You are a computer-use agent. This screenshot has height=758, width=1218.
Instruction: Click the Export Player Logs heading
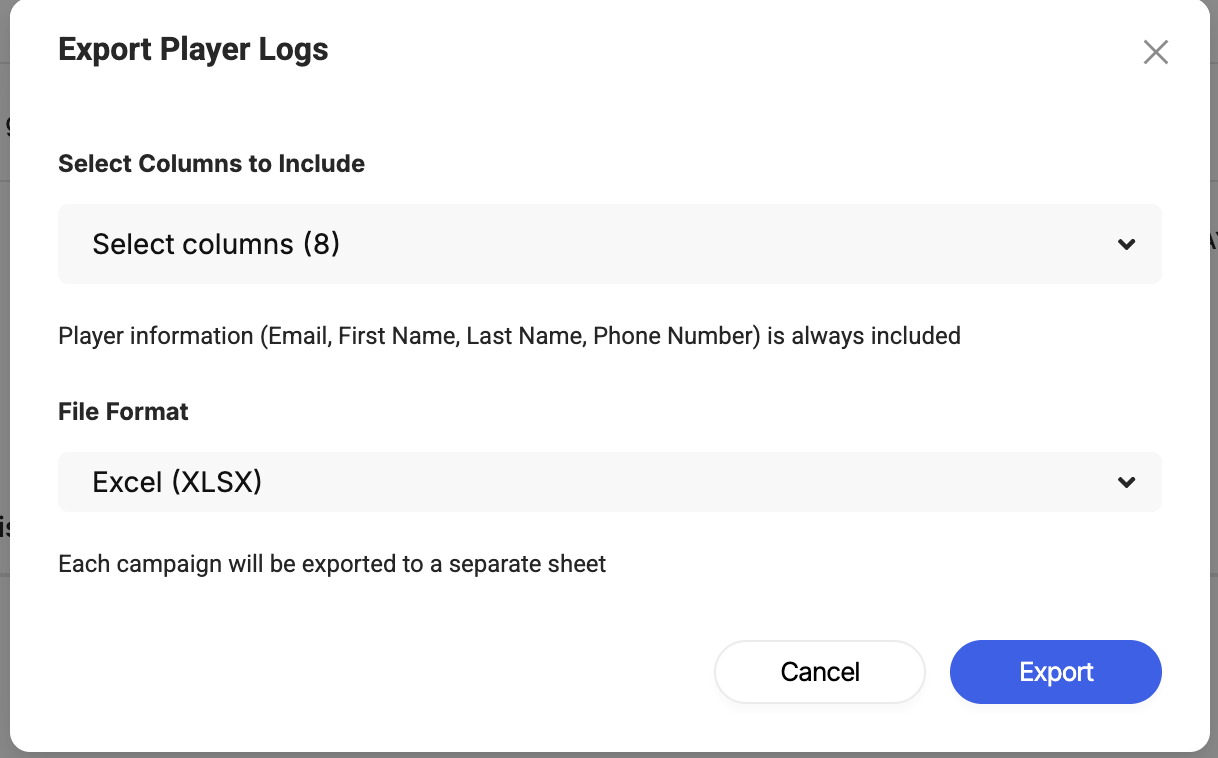pyautogui.click(x=194, y=49)
